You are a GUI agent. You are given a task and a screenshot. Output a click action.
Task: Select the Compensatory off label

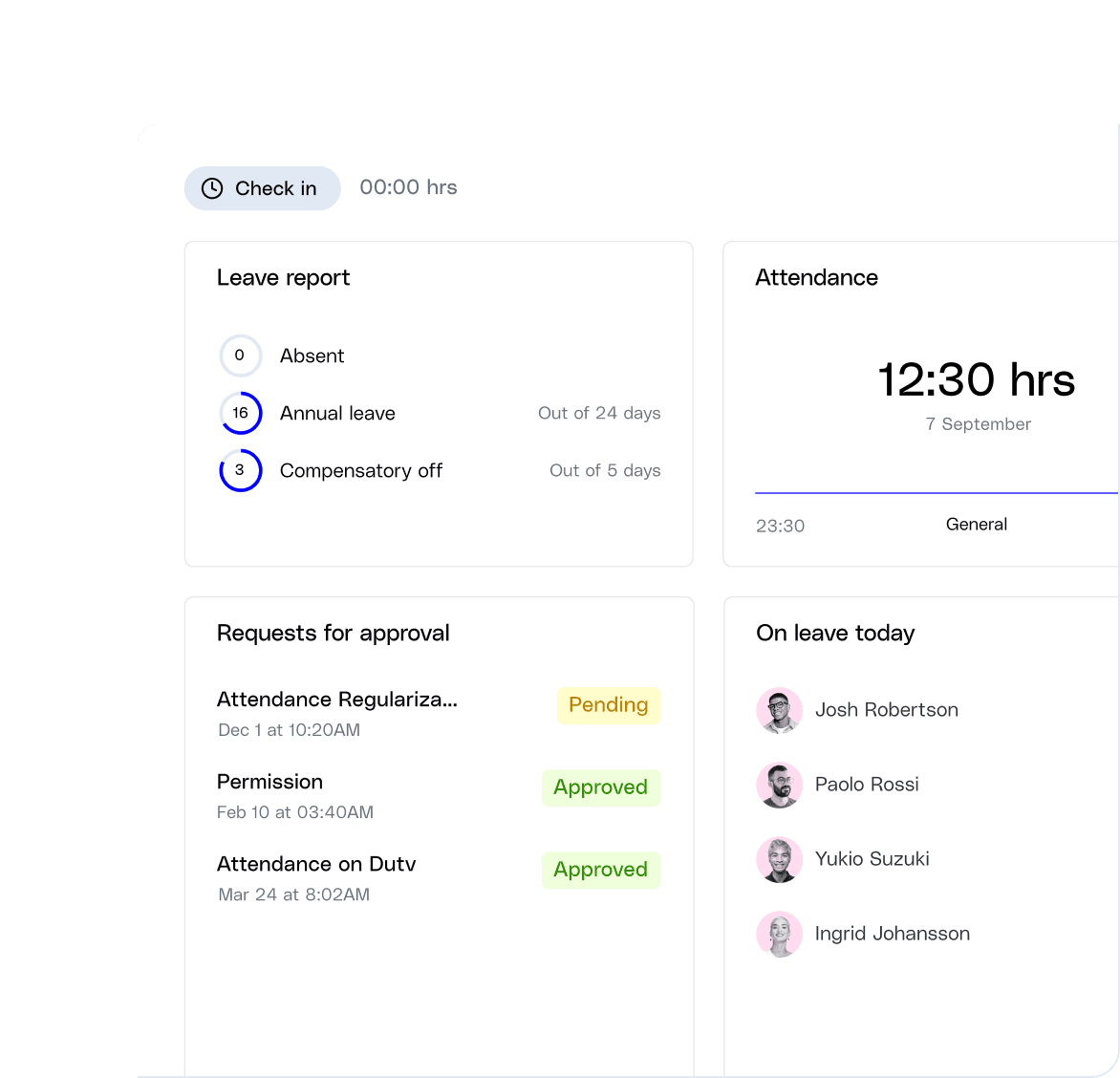(360, 471)
